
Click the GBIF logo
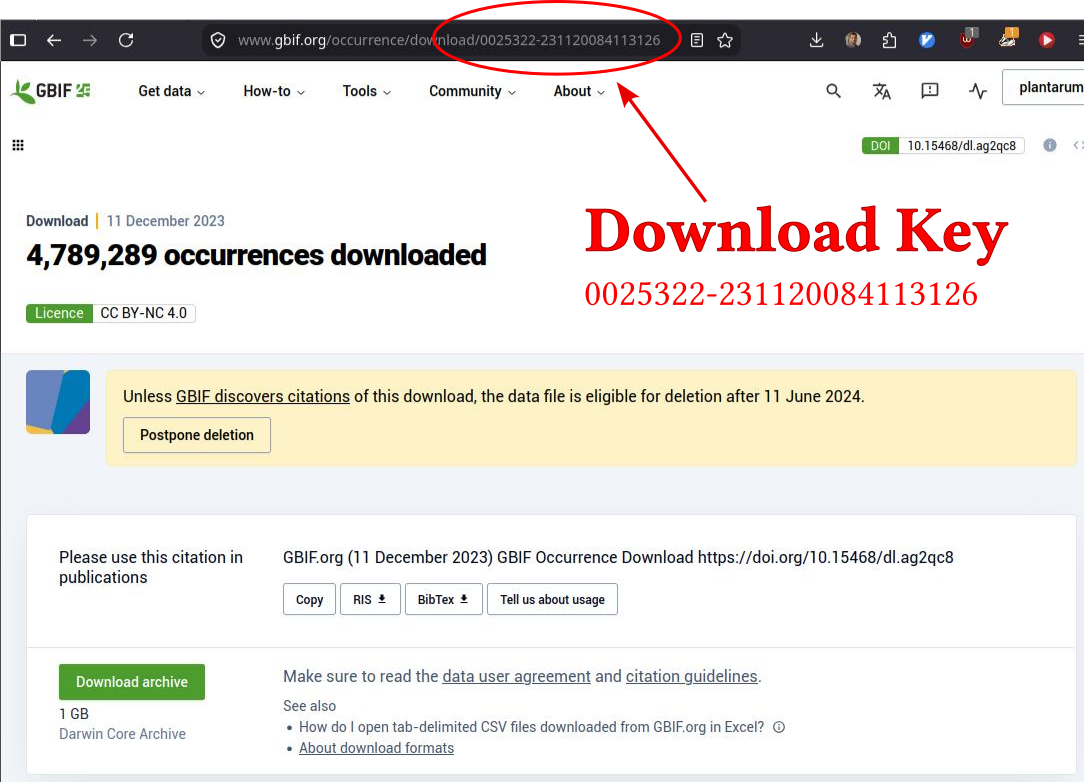pos(50,91)
